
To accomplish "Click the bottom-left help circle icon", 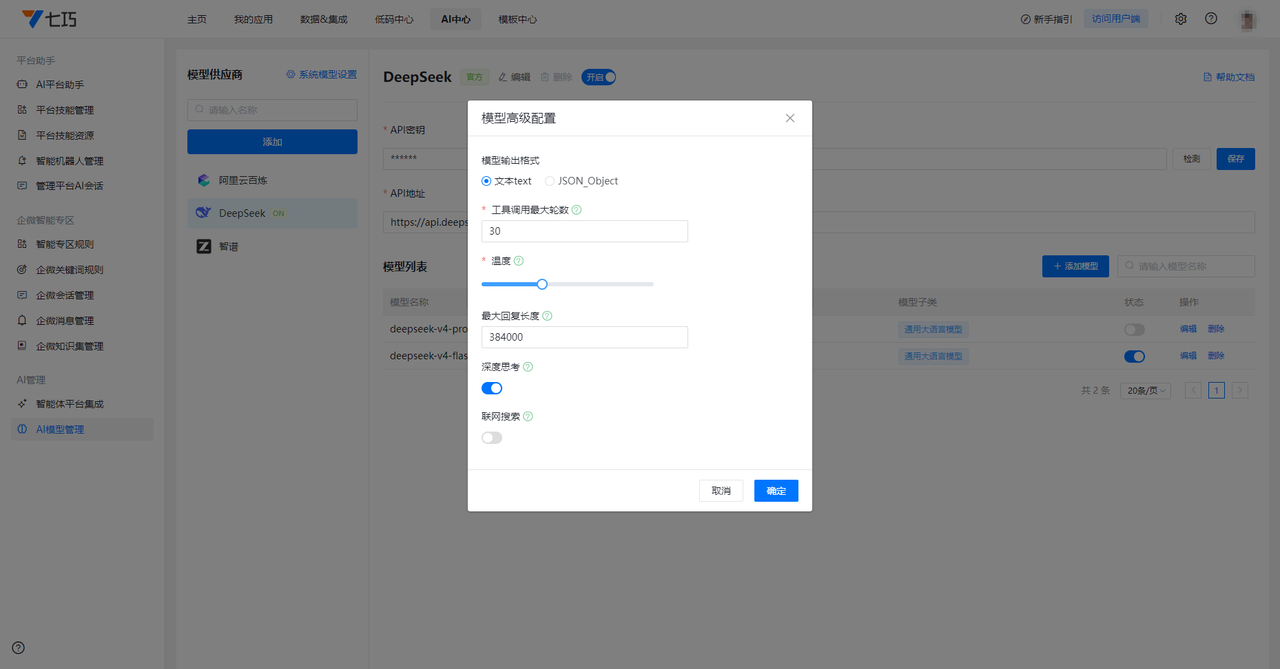I will 18,648.
